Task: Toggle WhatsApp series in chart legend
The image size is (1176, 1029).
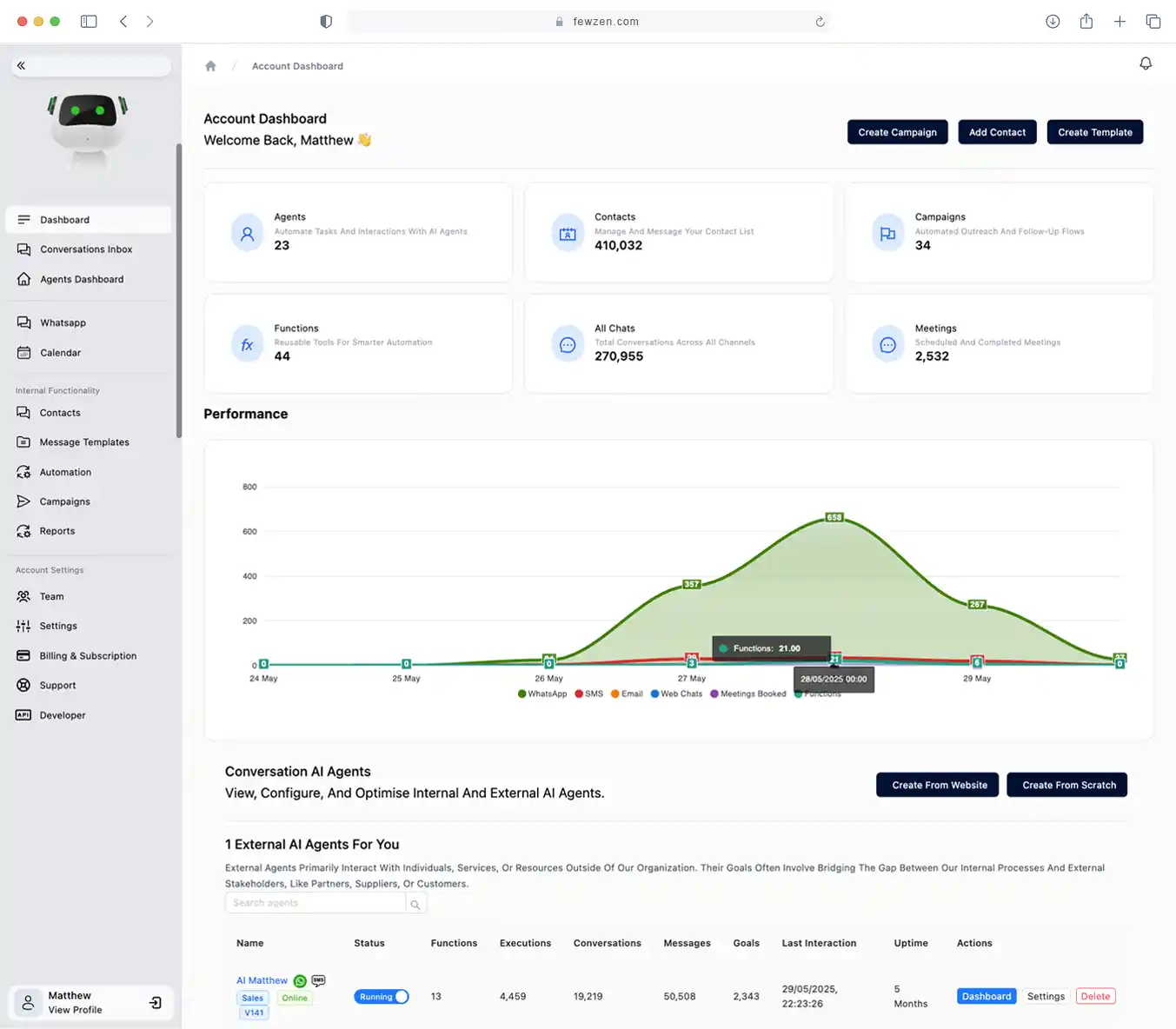Action: click(542, 694)
